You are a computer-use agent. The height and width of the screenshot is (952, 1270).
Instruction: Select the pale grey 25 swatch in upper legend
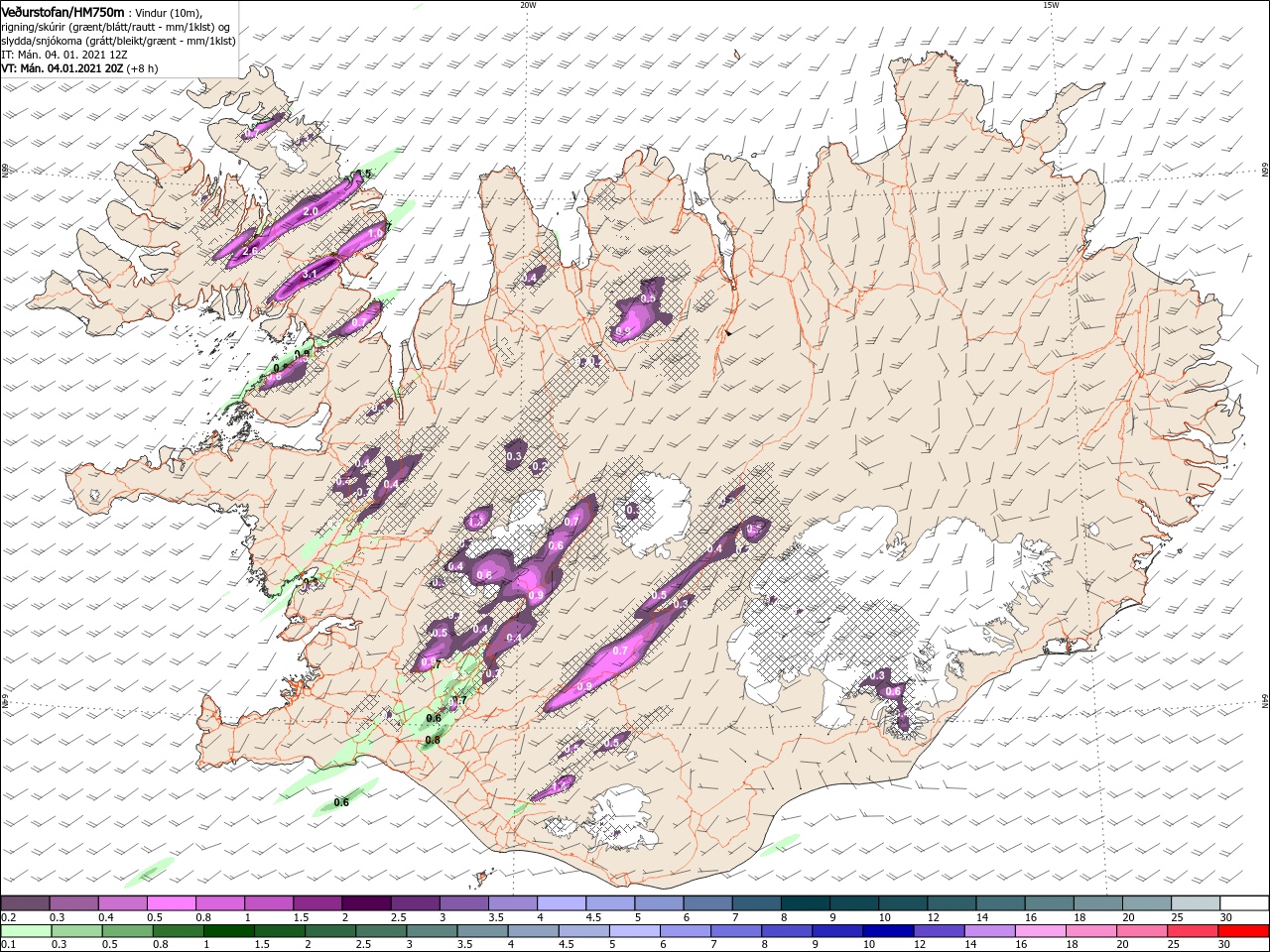coord(1196,903)
